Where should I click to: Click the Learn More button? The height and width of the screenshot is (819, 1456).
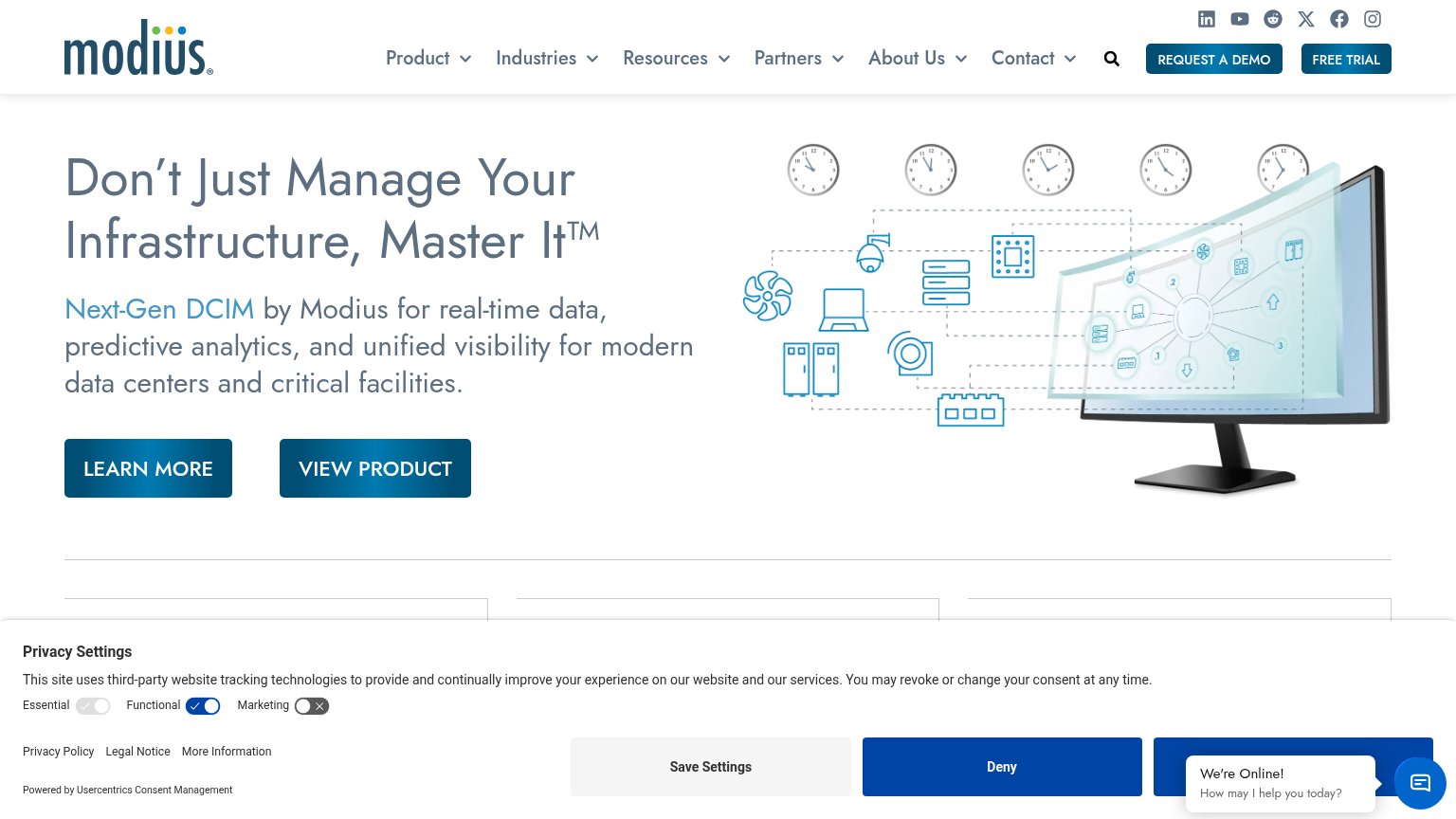click(148, 468)
